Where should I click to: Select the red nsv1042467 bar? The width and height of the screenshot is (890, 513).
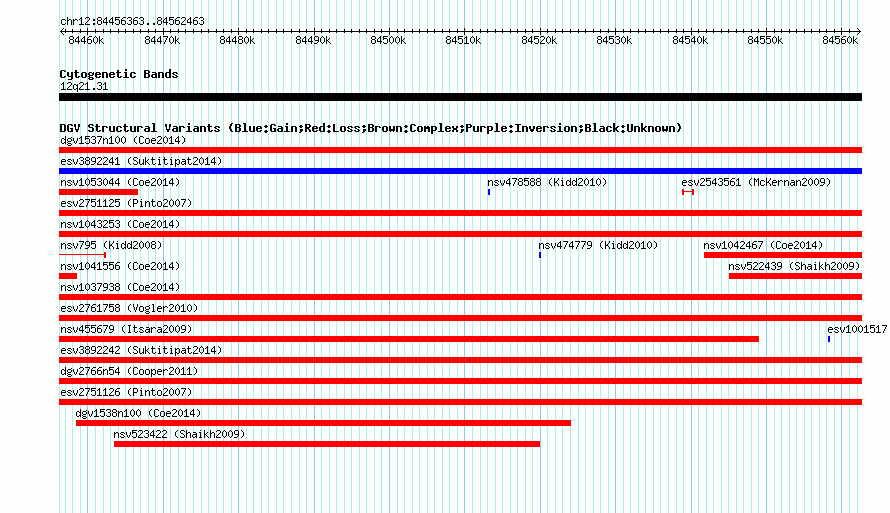pyautogui.click(x=783, y=255)
